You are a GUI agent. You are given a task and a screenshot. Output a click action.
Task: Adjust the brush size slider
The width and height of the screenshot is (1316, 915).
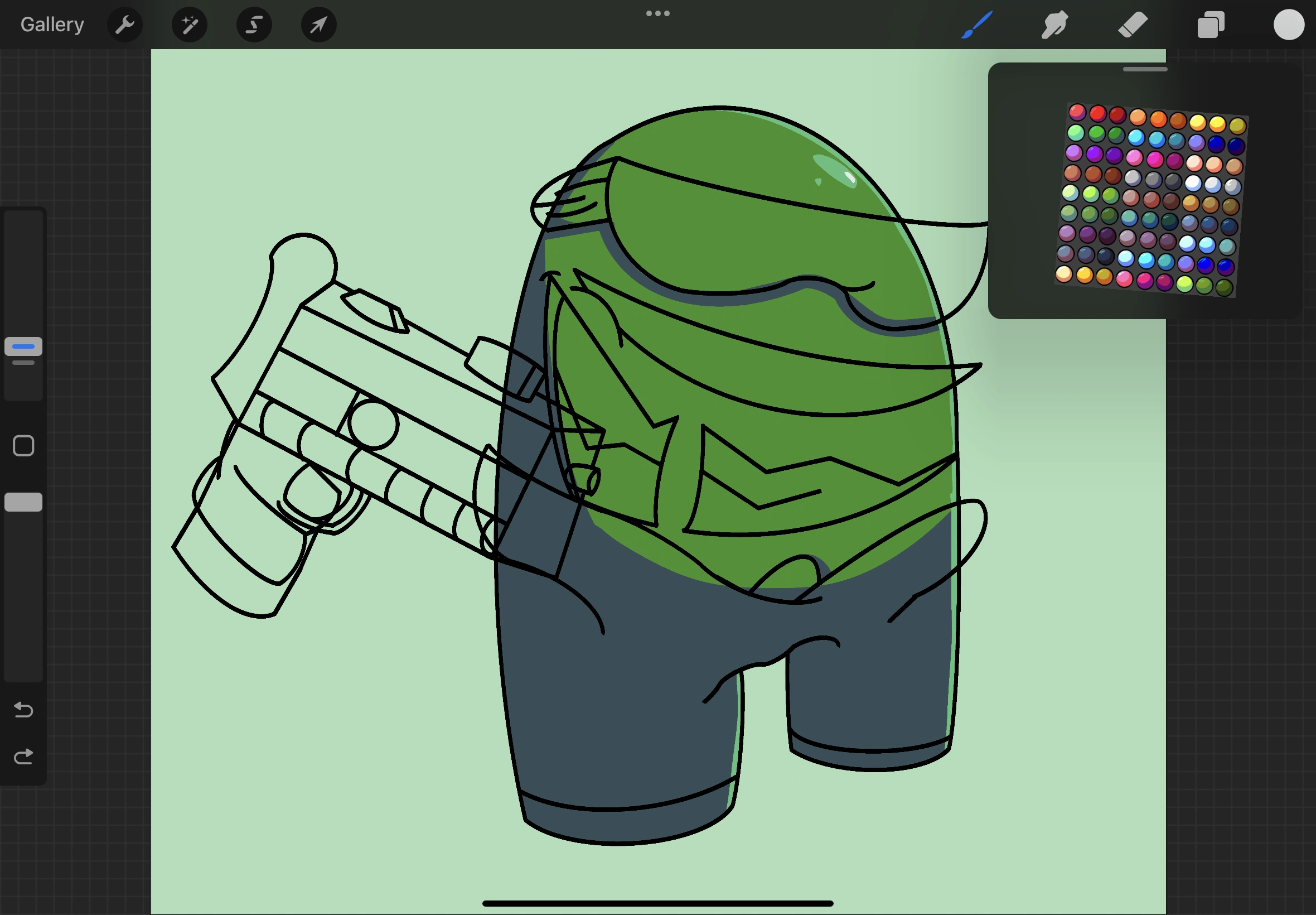tap(23, 346)
